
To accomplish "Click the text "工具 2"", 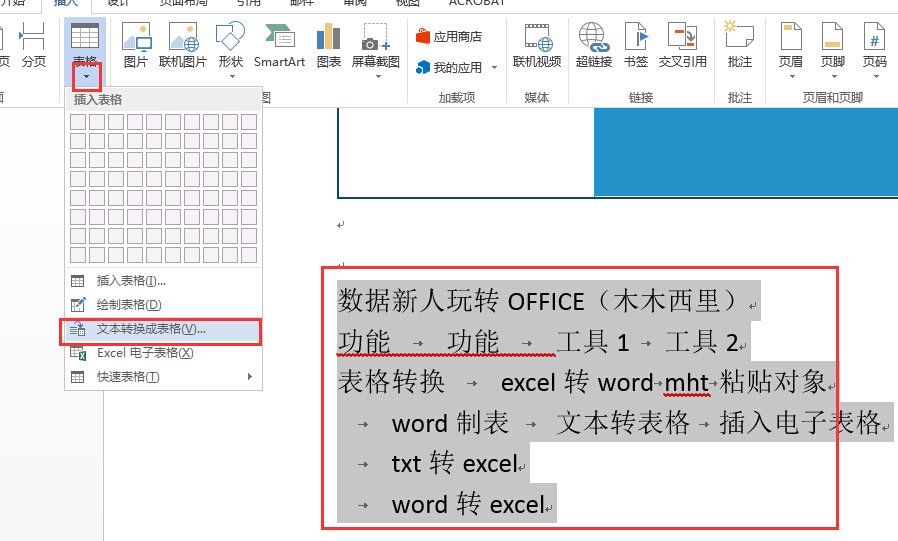I will (x=702, y=342).
